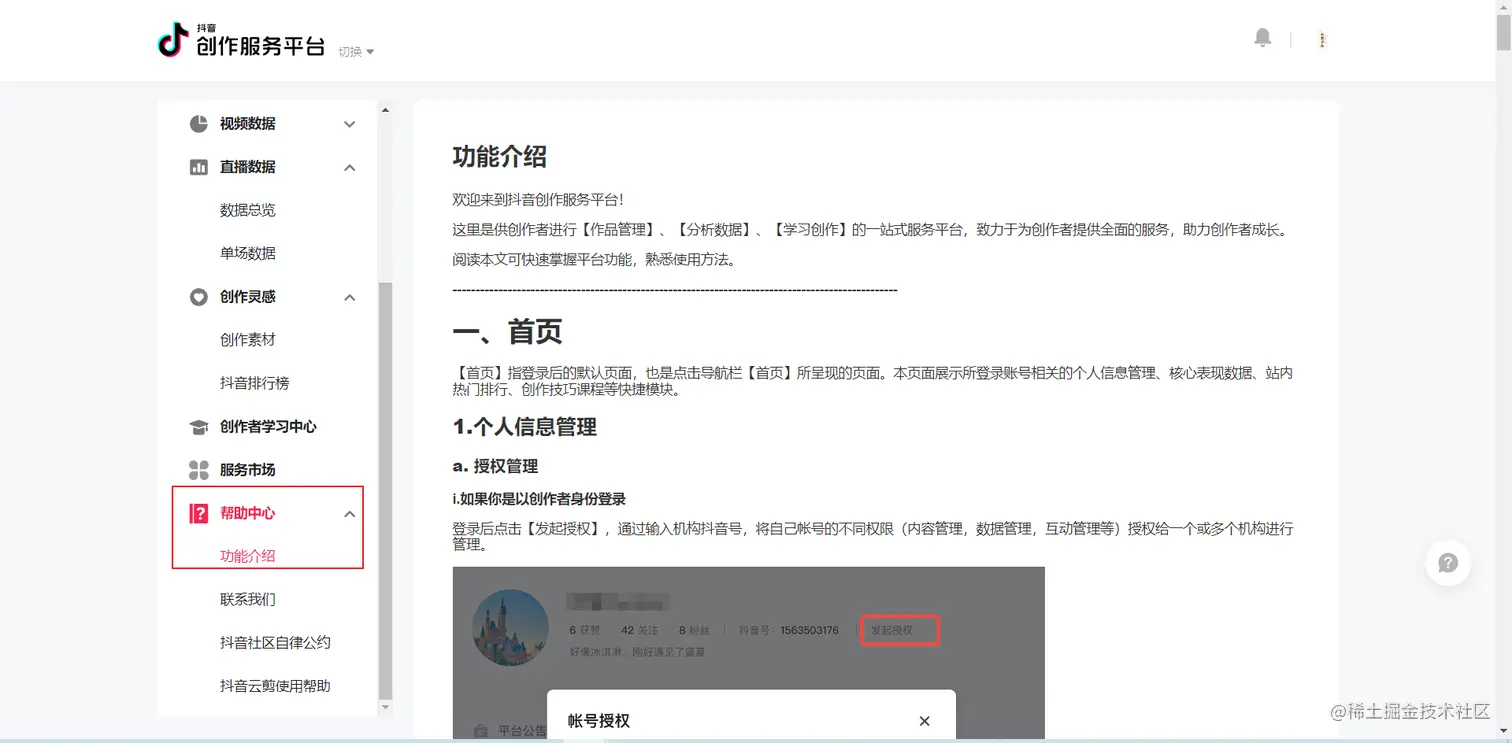Click the castle profile avatar in screenshot
Image resolution: width=1512 pixels, height=743 pixels.
tap(510, 628)
